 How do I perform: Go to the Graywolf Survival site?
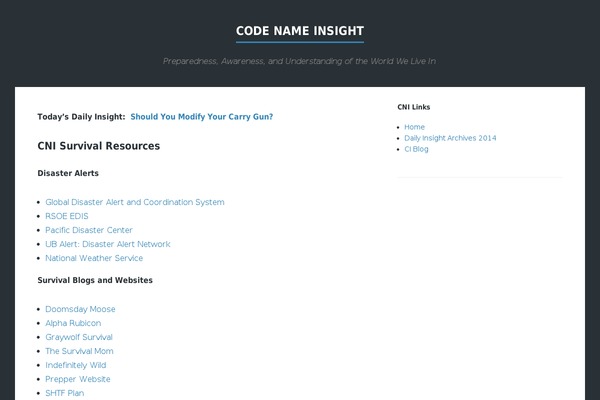pos(79,337)
